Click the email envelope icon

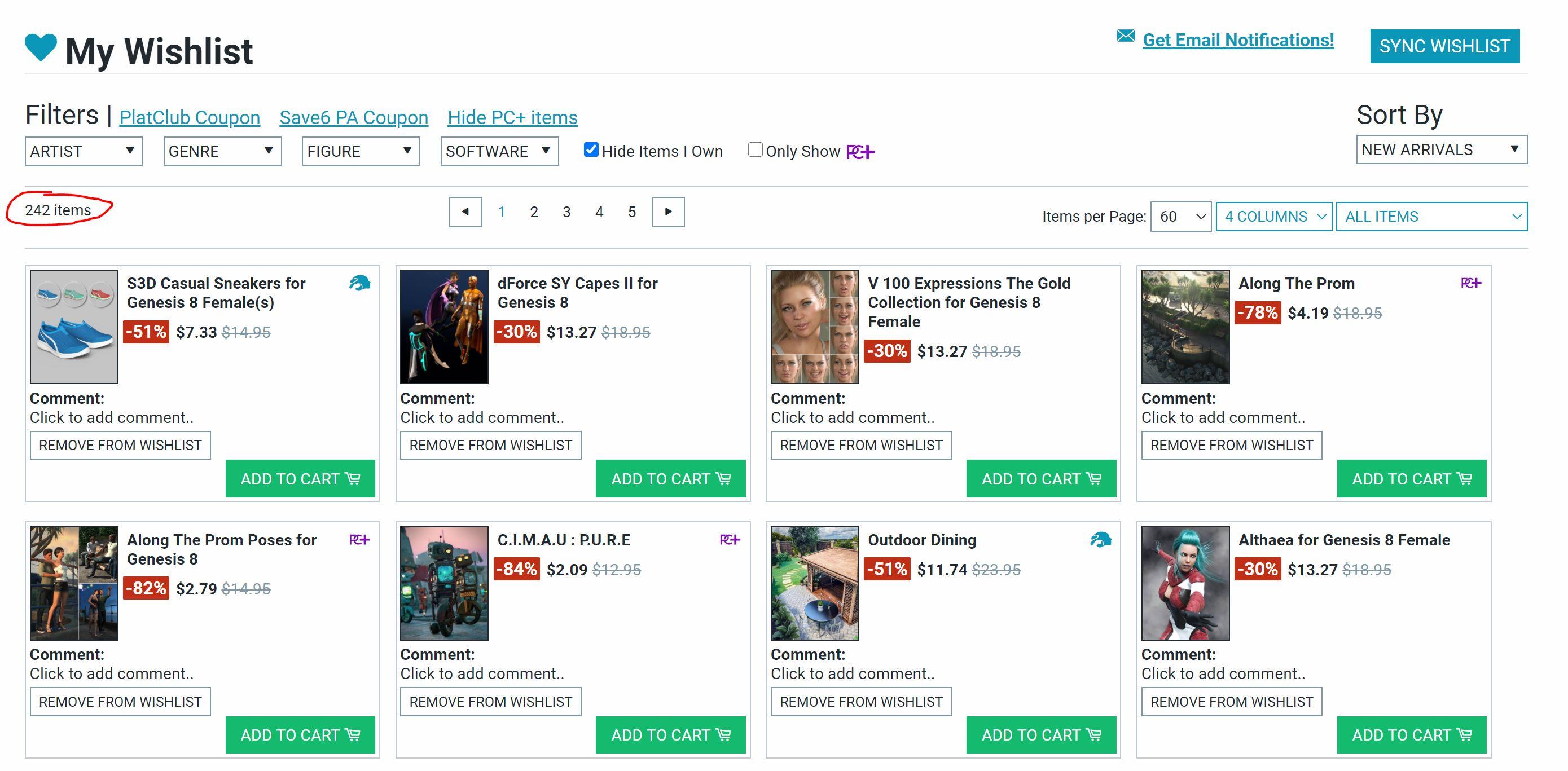click(1126, 37)
